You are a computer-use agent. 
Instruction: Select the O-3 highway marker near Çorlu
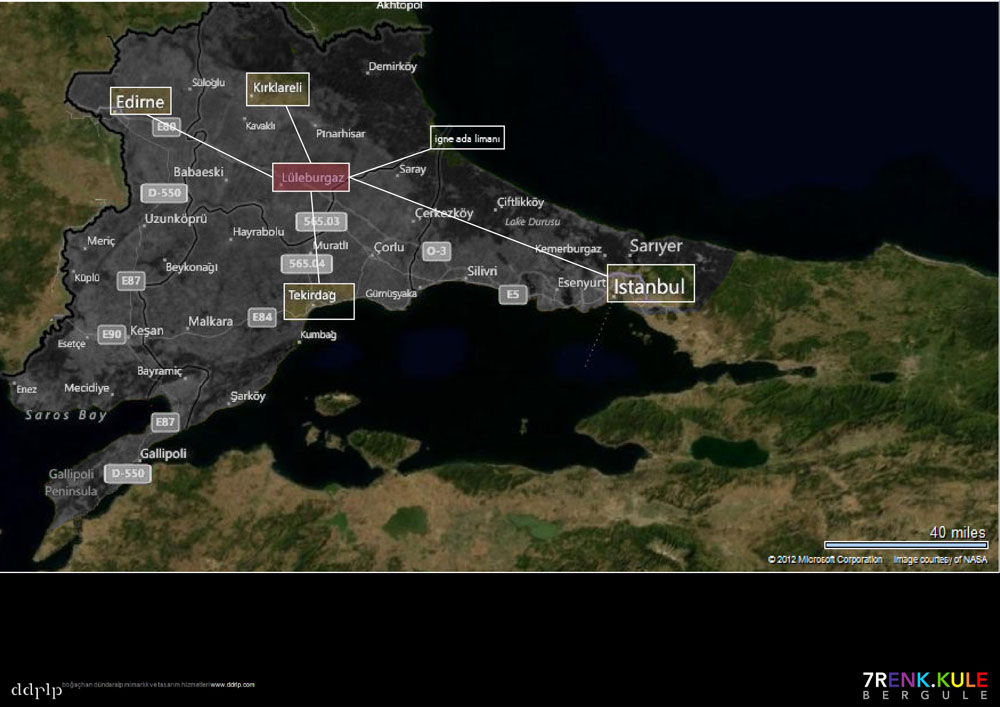click(x=436, y=250)
